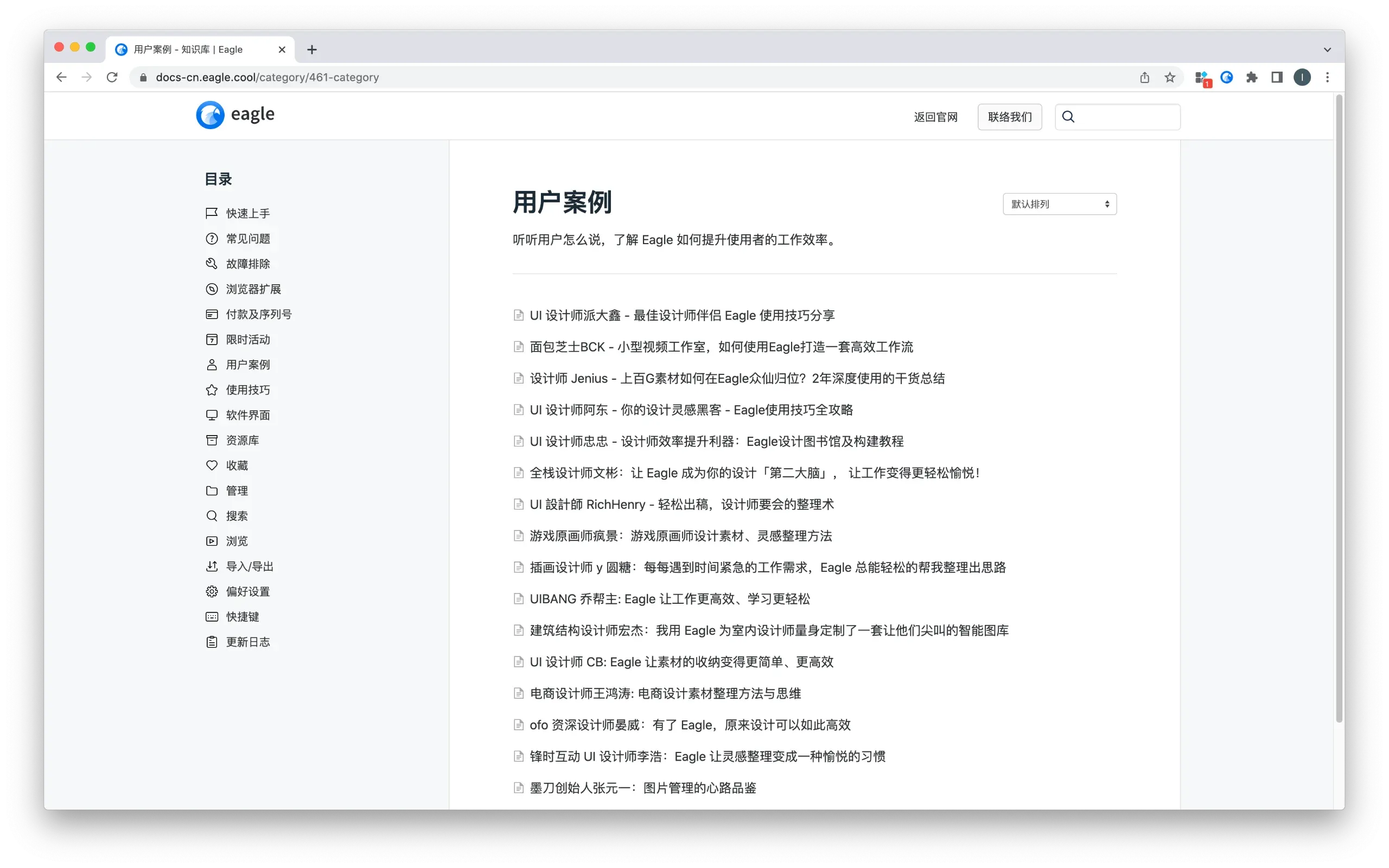Open article UI 设计师忠忠
Screen dimensions: 1389x868
(x=716, y=442)
